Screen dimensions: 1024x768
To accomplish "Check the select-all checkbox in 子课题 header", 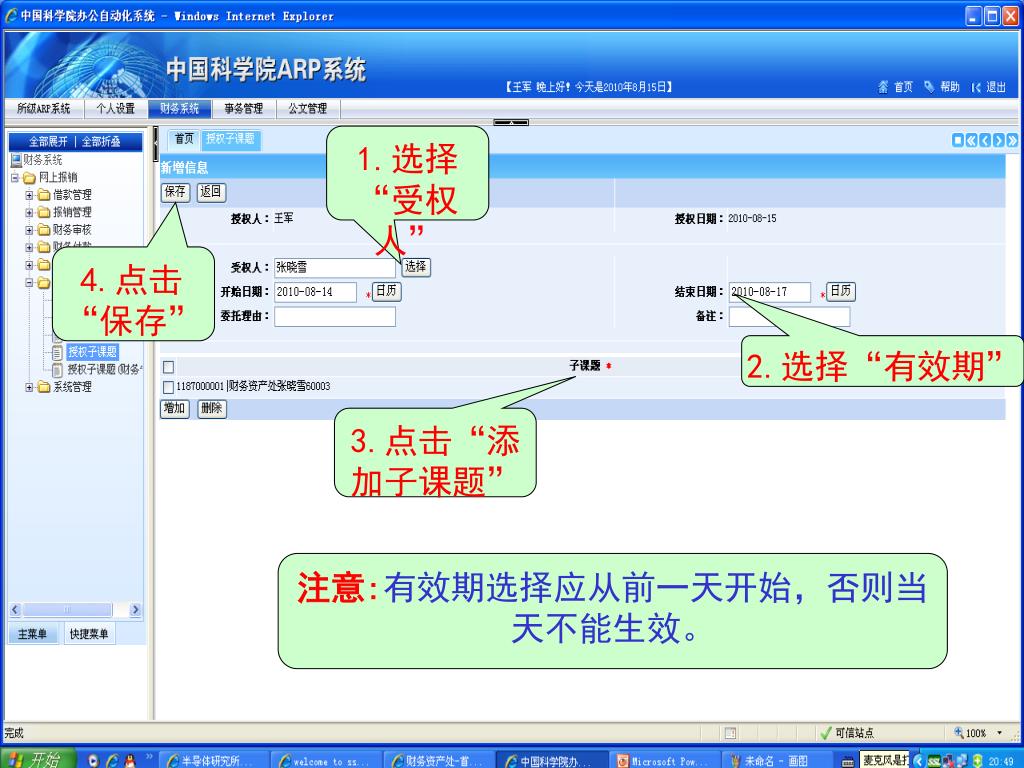I will pos(168,367).
